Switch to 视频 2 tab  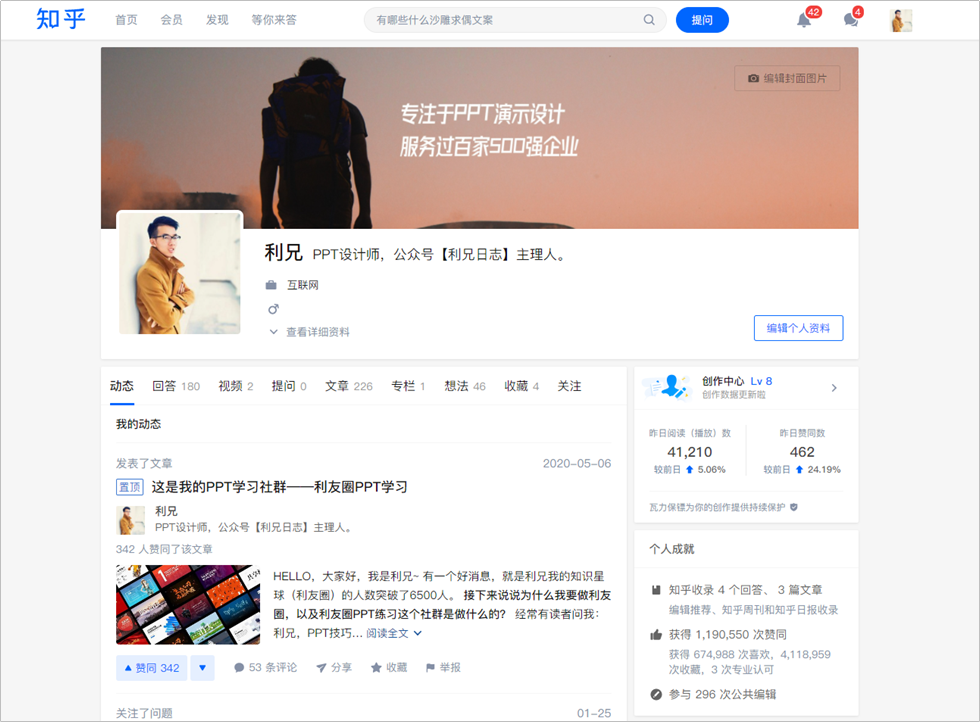tap(236, 386)
